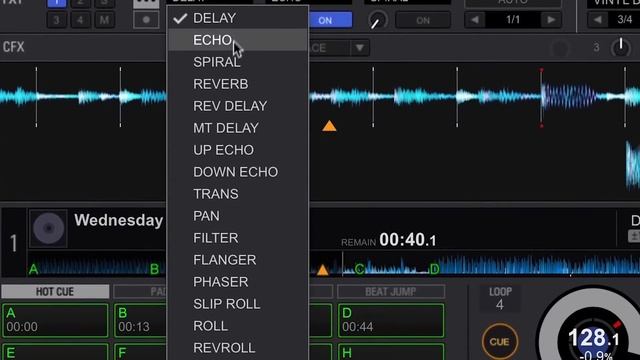Select PAN effect
The image size is (640, 360).
tap(238, 216)
